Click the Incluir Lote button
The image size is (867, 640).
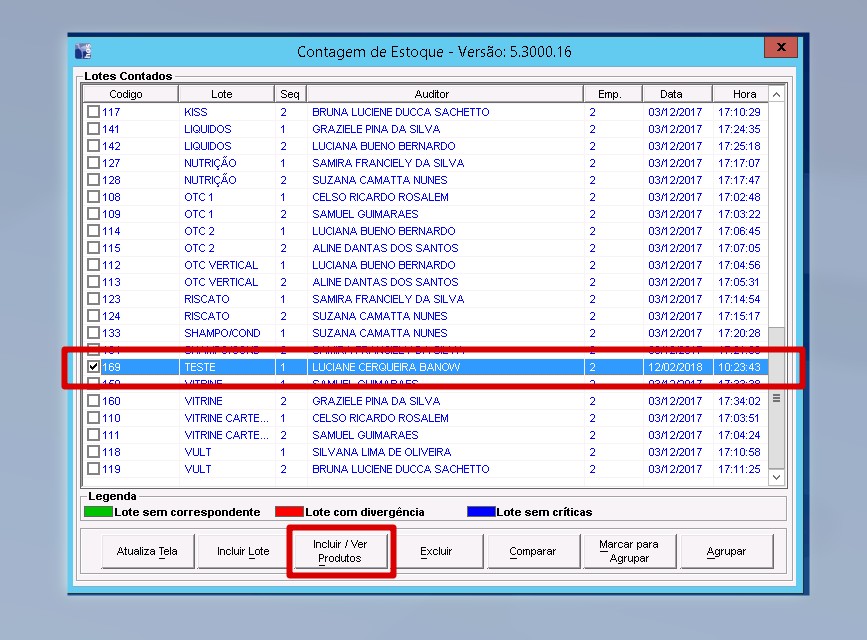click(243, 551)
